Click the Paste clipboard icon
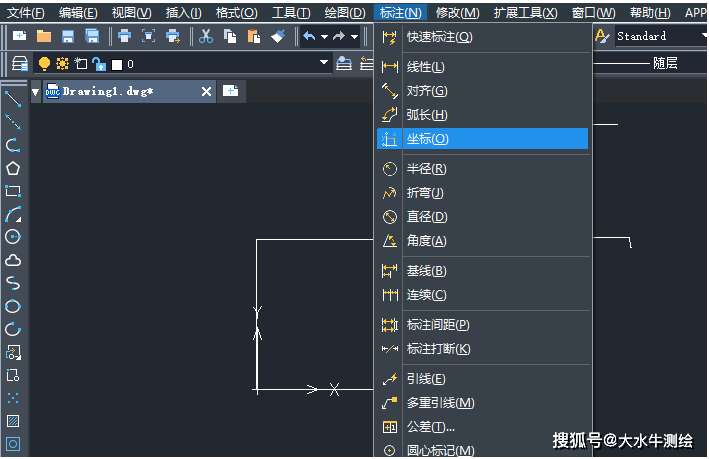Screen dimensions: 709x459 (254, 36)
